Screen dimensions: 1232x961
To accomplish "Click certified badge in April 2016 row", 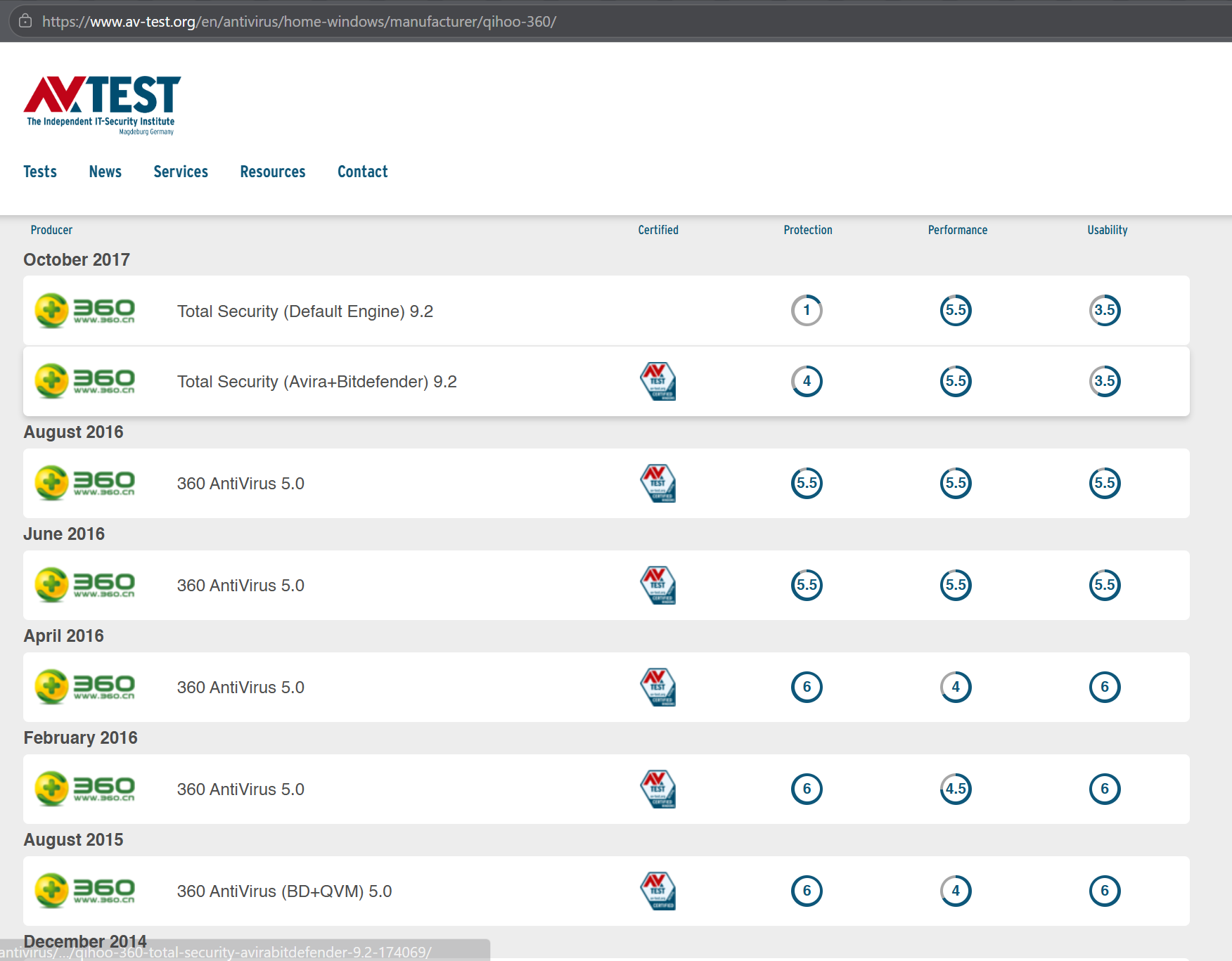I will pyautogui.click(x=658, y=687).
